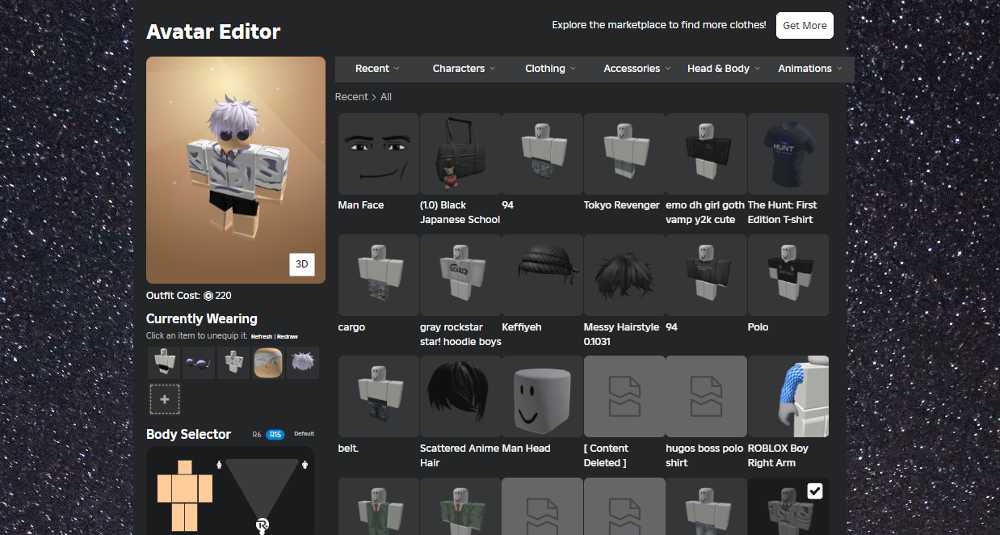This screenshot has width=1000, height=535.
Task: Open the Accessories dropdown menu
Action: pyautogui.click(x=637, y=68)
